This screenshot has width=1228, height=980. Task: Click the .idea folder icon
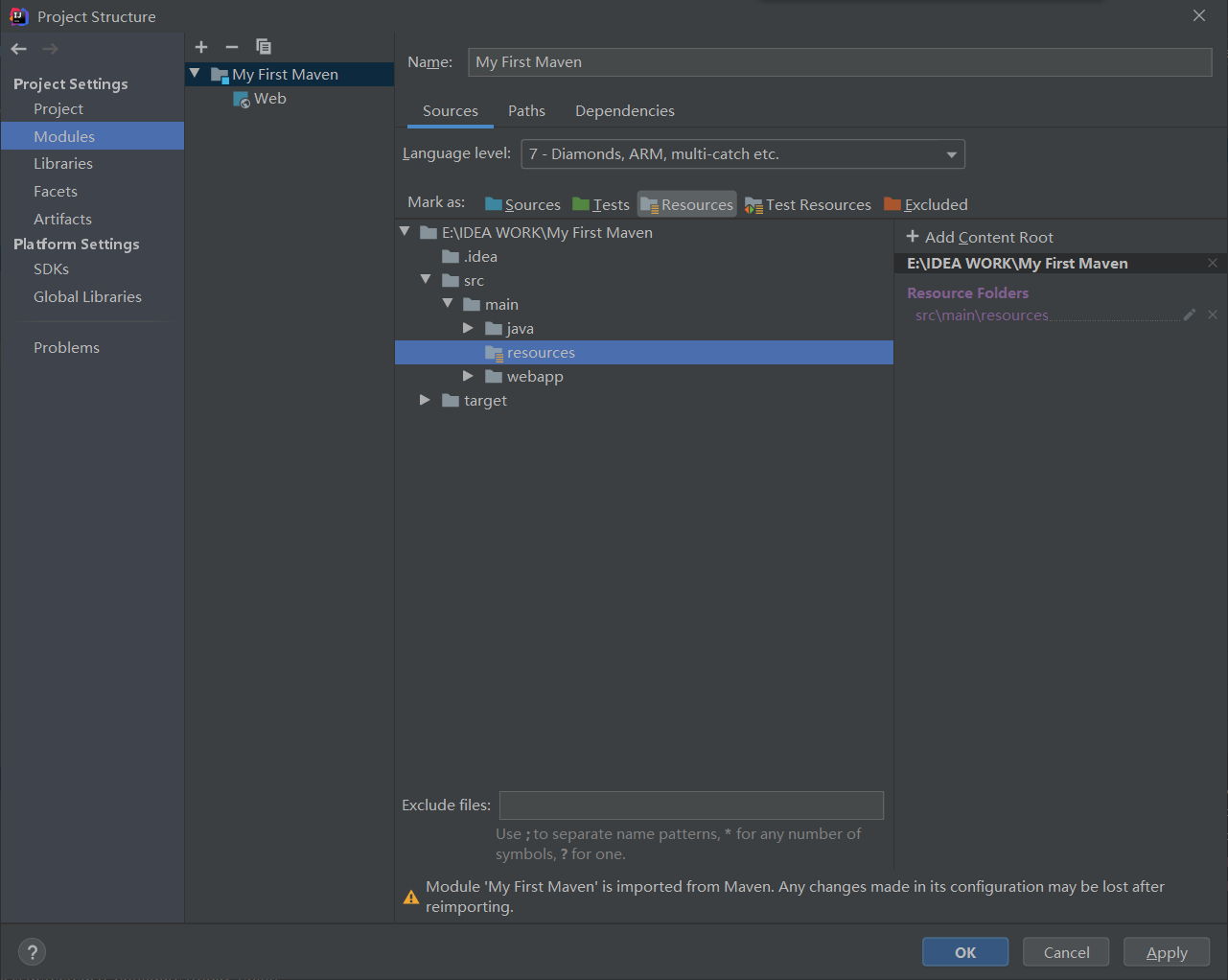(451, 256)
